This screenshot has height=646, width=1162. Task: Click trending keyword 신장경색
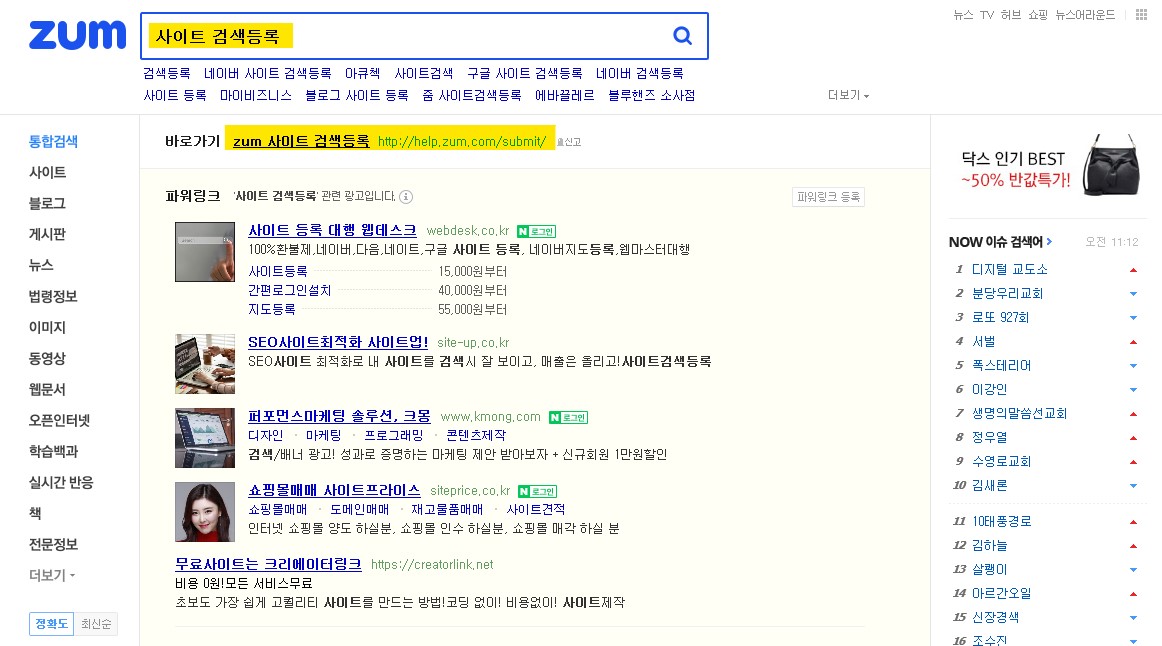tap(995, 617)
